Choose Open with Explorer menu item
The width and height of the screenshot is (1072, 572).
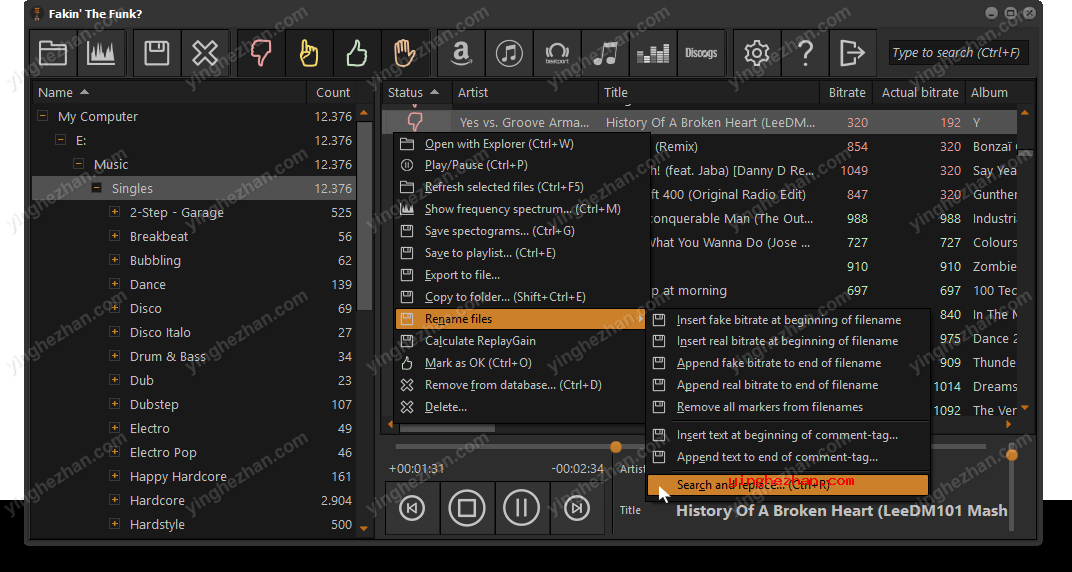pos(521,144)
